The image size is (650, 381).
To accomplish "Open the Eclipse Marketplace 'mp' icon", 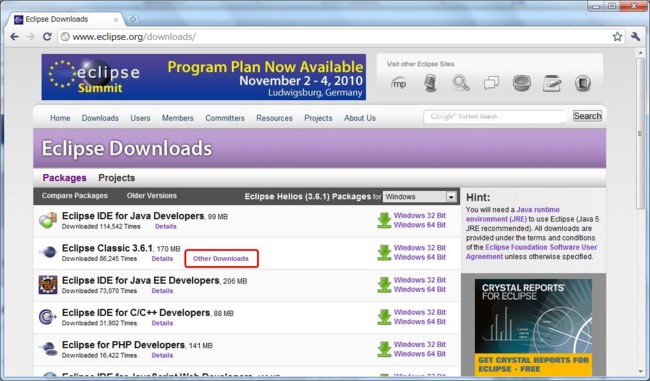I will point(399,83).
